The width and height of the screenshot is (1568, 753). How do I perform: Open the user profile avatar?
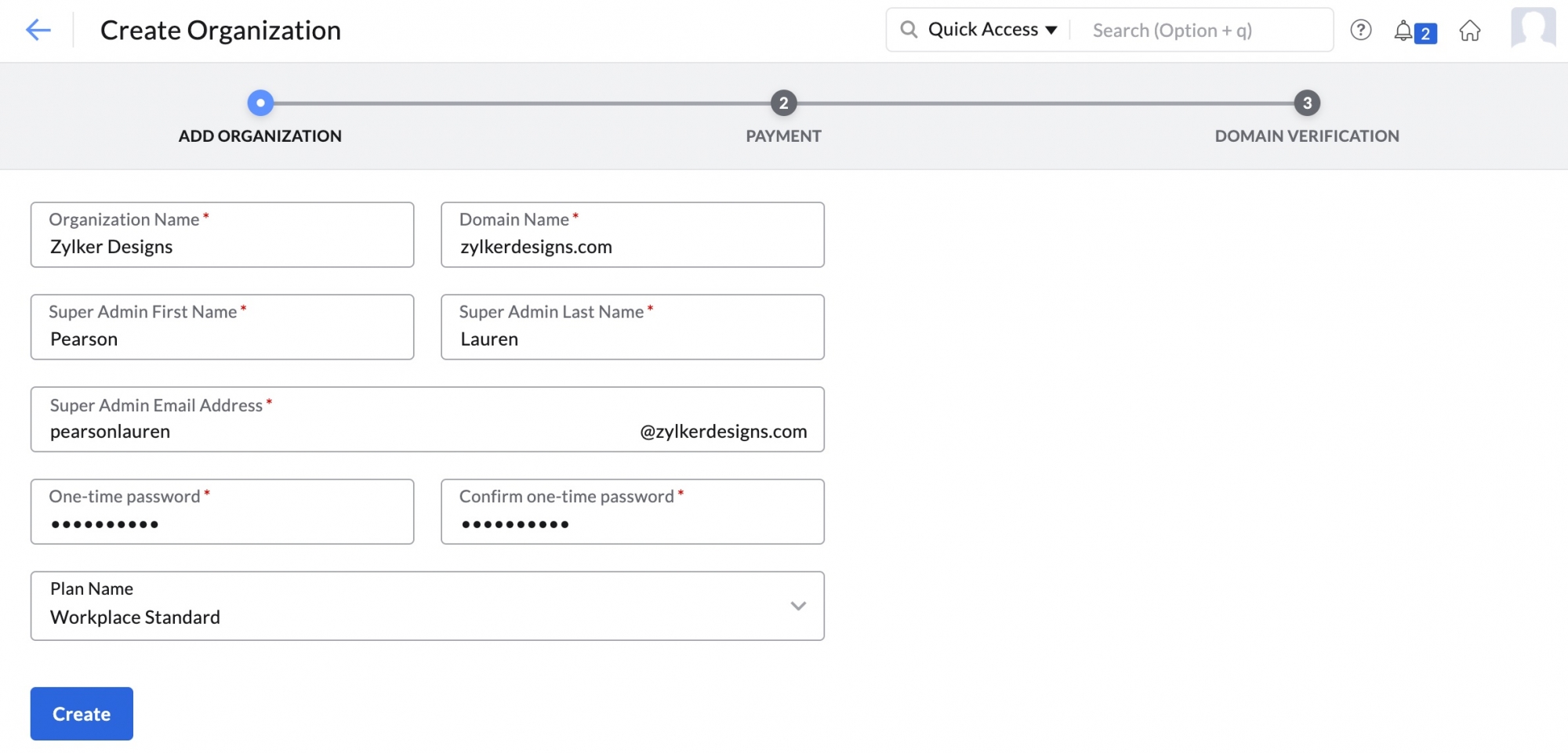point(1533,29)
